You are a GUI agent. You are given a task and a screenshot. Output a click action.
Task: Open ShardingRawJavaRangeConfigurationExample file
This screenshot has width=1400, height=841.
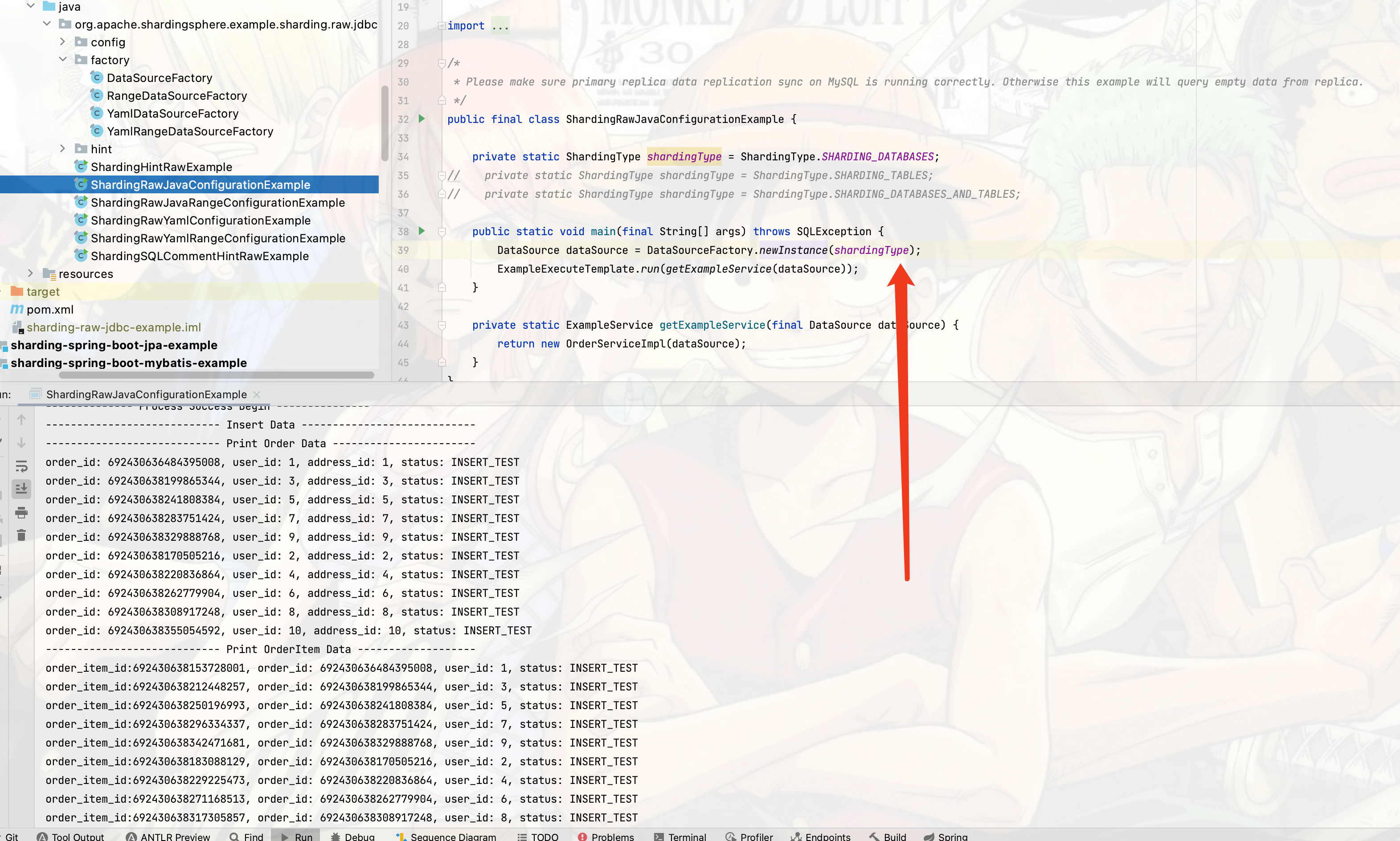[217, 202]
